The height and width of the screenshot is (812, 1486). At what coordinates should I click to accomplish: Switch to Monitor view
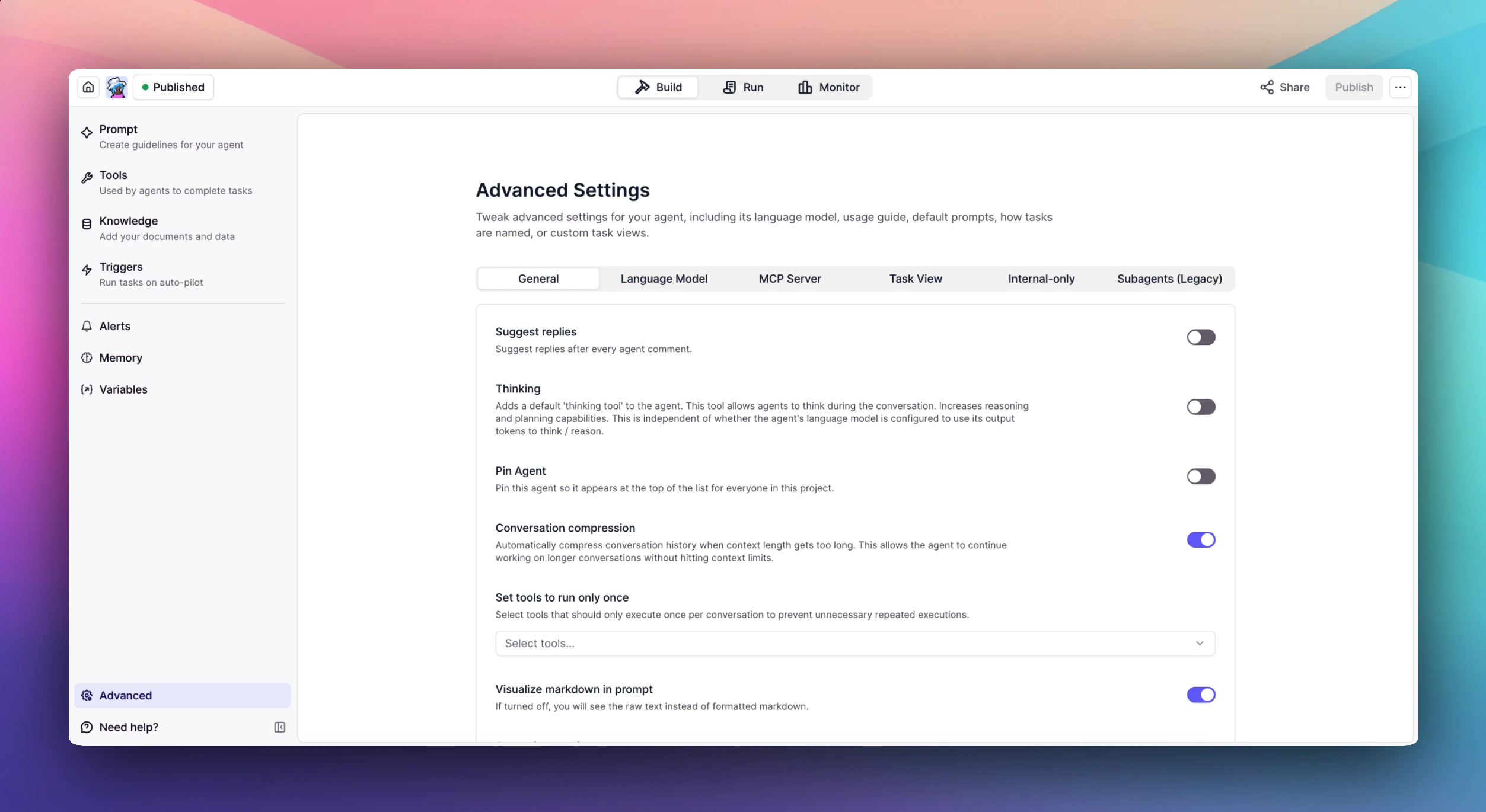pyautogui.click(x=828, y=87)
